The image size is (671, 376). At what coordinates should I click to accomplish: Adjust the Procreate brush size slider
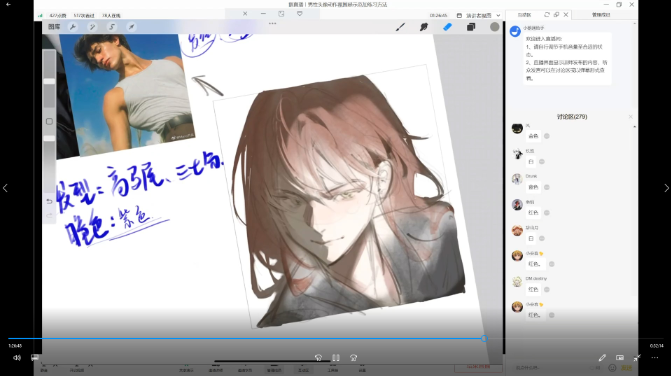tap(49, 81)
